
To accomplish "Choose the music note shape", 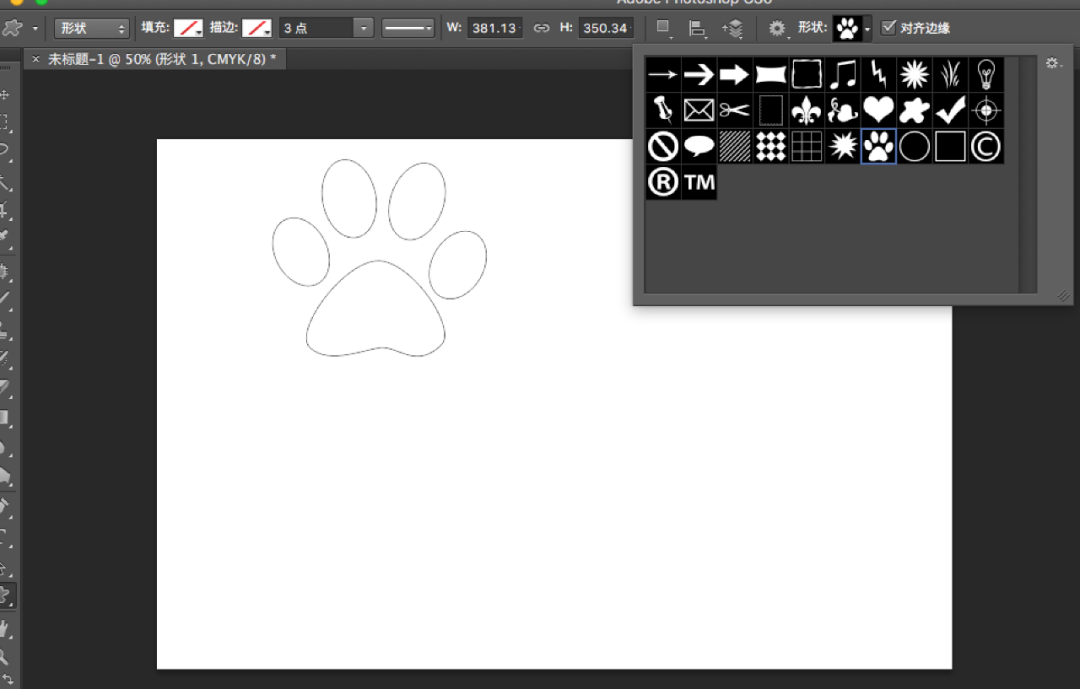I will coord(842,74).
